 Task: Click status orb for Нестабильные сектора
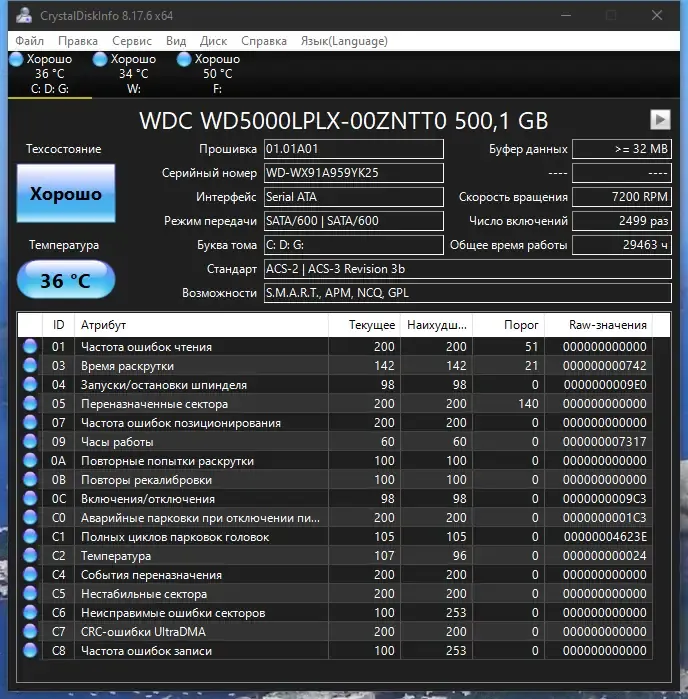30,593
